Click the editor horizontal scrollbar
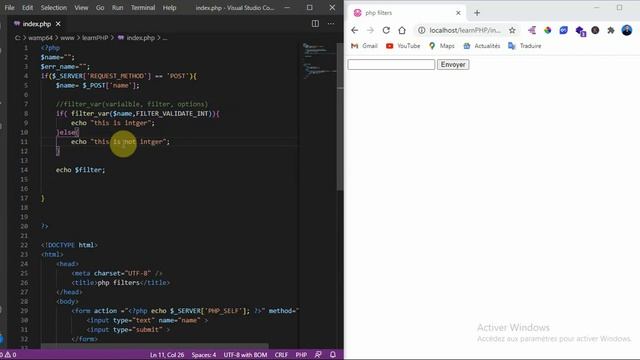The image size is (640, 360). click(155, 346)
